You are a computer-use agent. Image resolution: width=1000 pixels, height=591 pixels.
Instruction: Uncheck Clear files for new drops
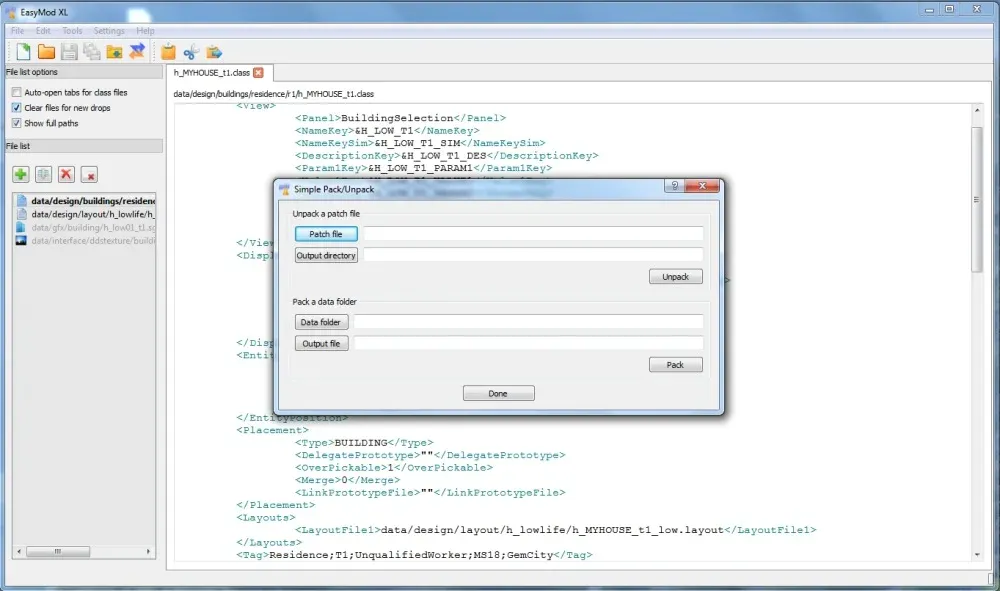[x=16, y=108]
